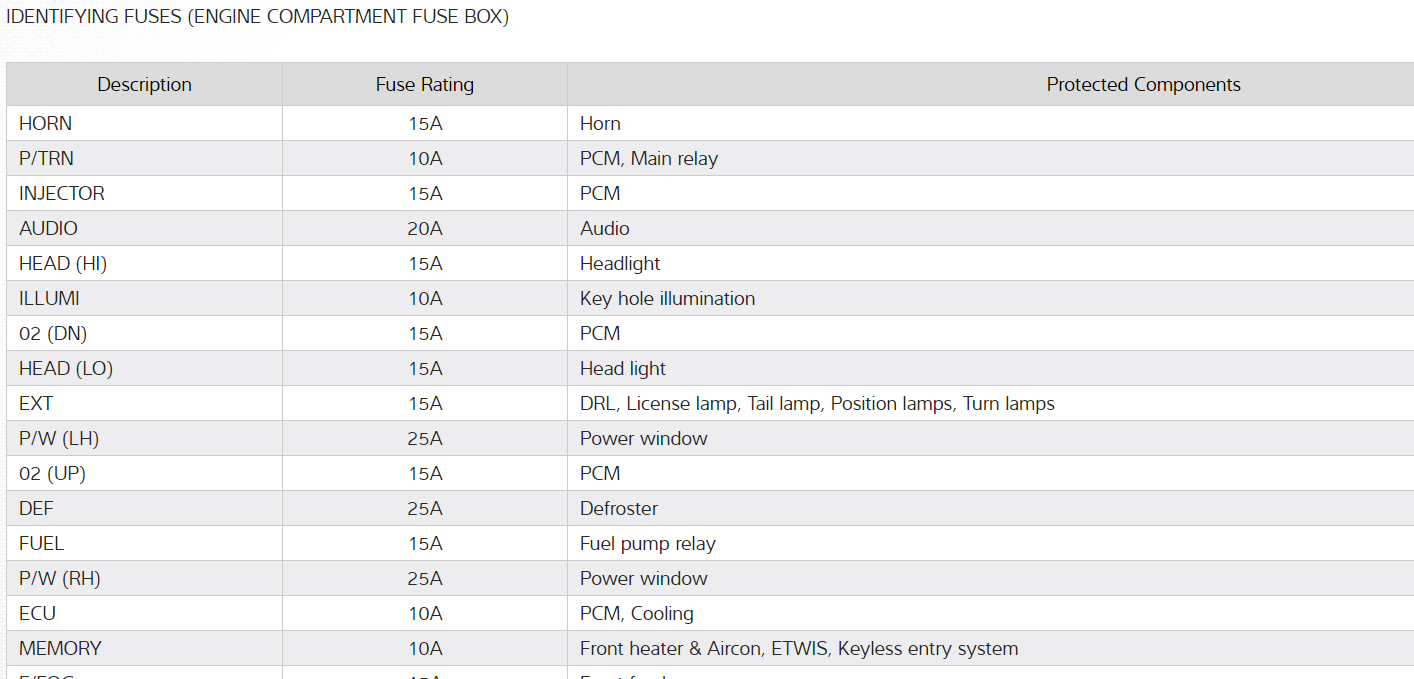Click the AUDIO fuse name cell
Image resolution: width=1414 pixels, height=679 pixels.
(48, 229)
